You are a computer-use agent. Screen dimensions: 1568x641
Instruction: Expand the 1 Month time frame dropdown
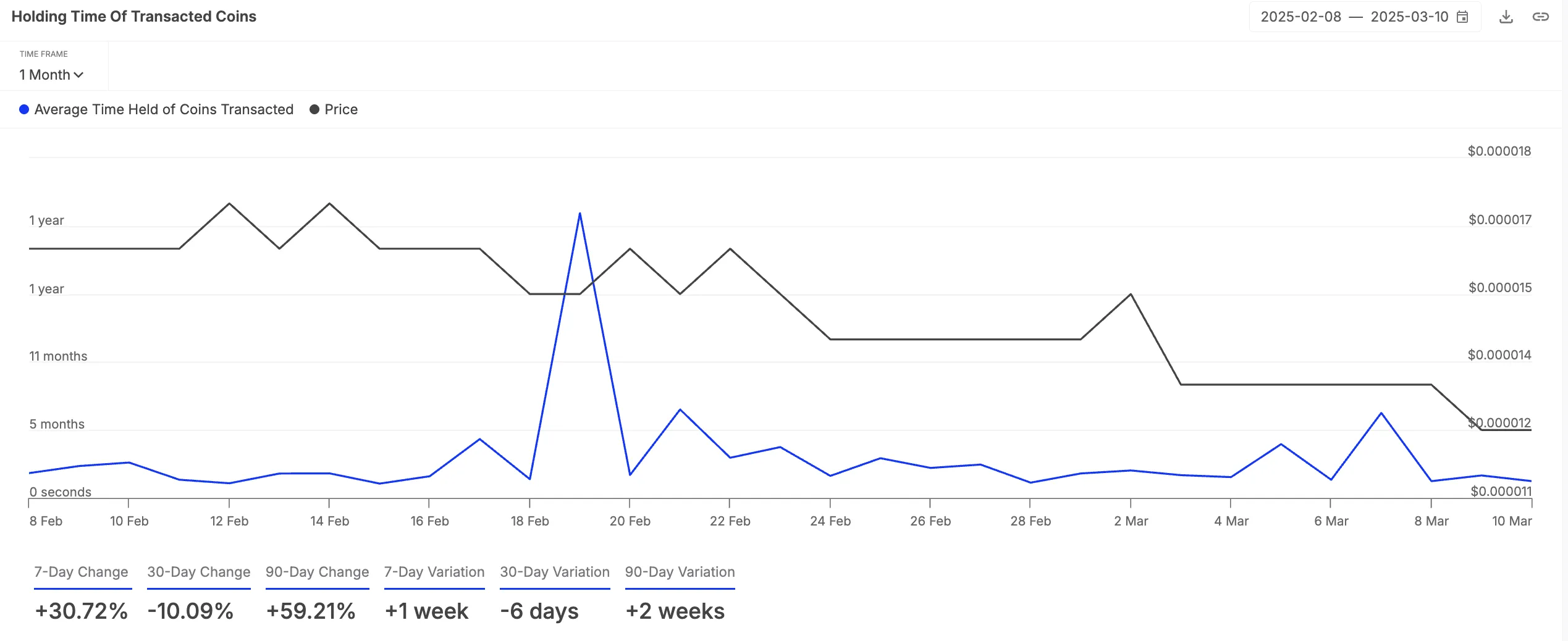(51, 75)
